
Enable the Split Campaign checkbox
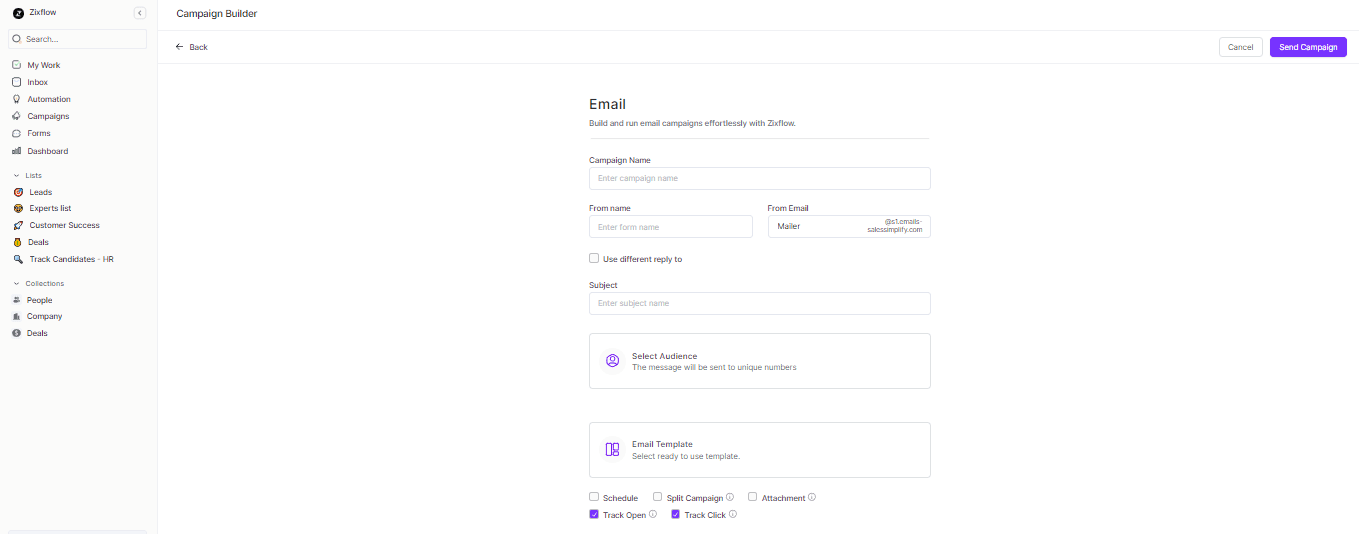point(658,497)
